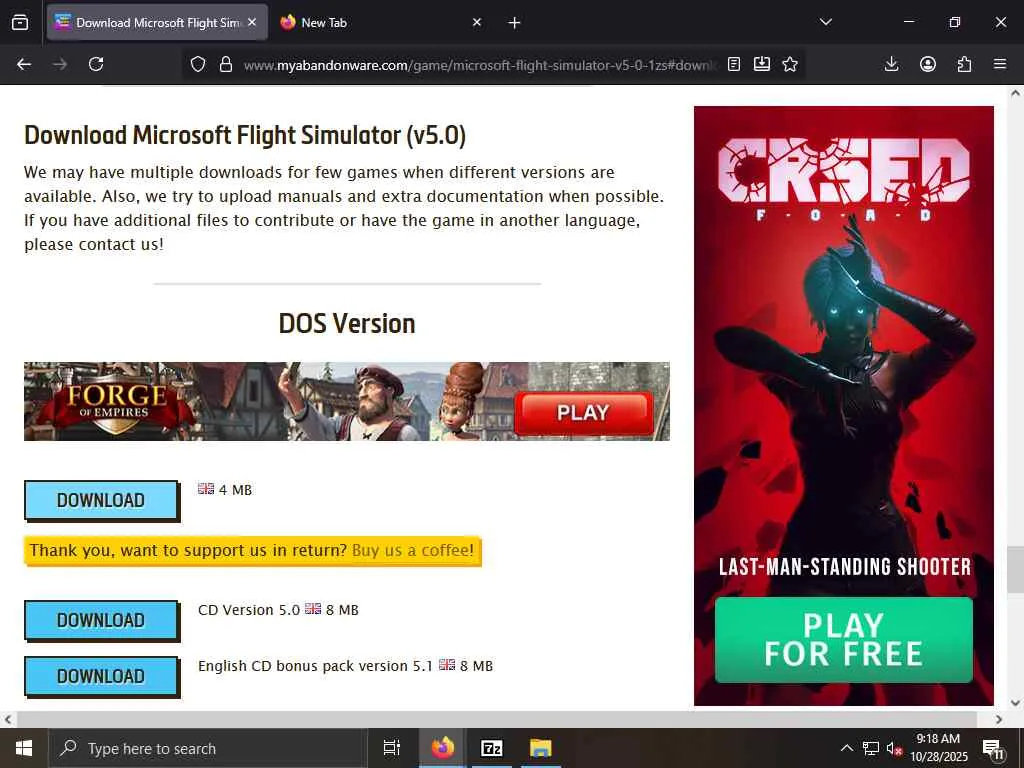Show hidden system tray icons chevron
Viewport: 1024px width, 768px height.
[846, 748]
